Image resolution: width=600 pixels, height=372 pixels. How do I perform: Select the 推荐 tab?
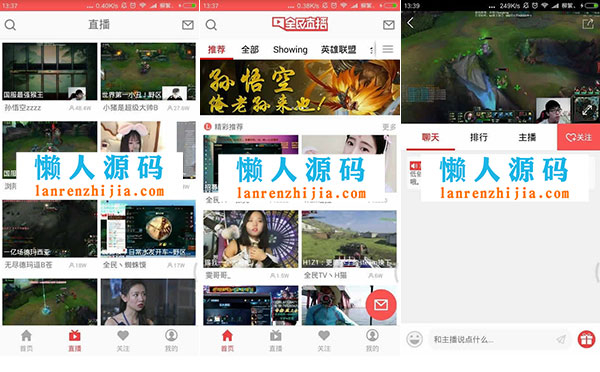[217, 49]
